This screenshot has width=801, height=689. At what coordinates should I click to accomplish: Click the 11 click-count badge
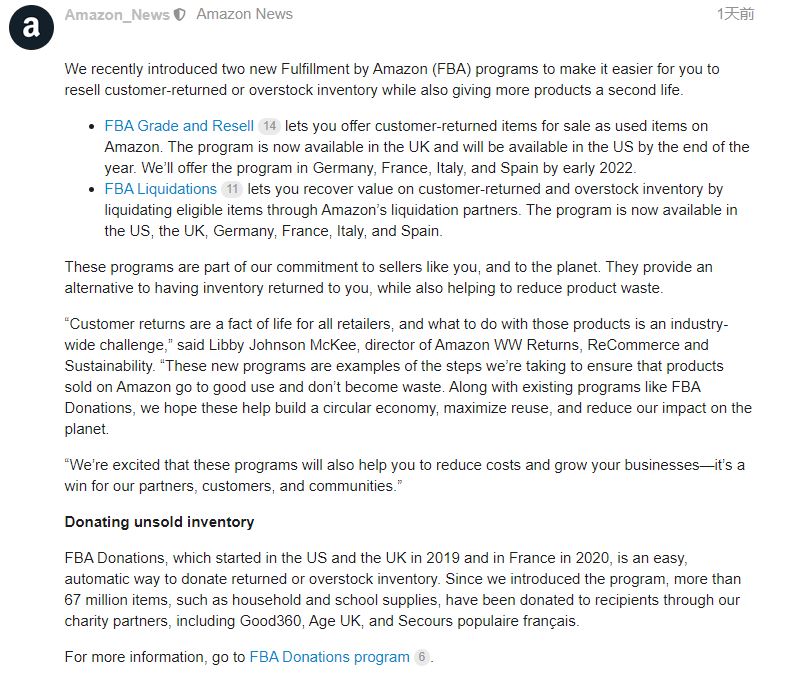(x=232, y=189)
